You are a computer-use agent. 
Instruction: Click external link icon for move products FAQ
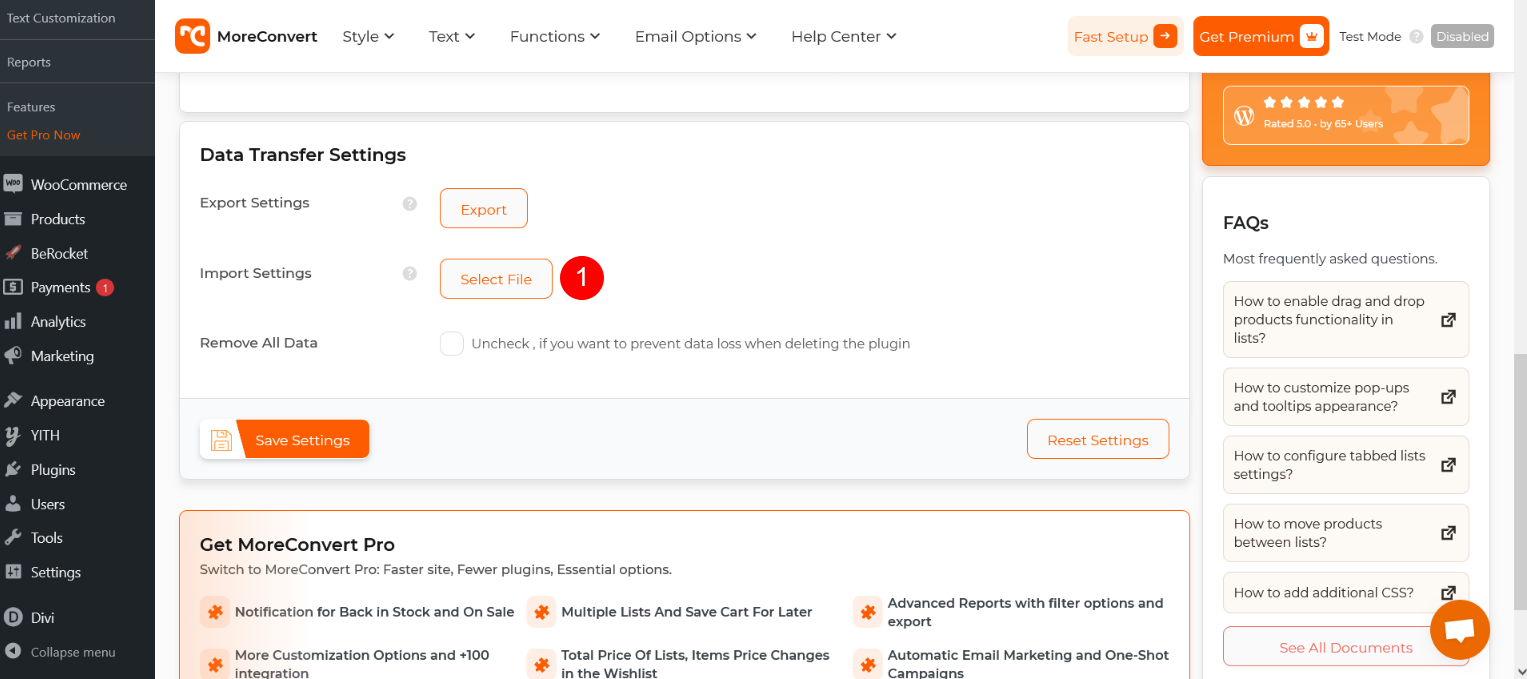[1448, 533]
